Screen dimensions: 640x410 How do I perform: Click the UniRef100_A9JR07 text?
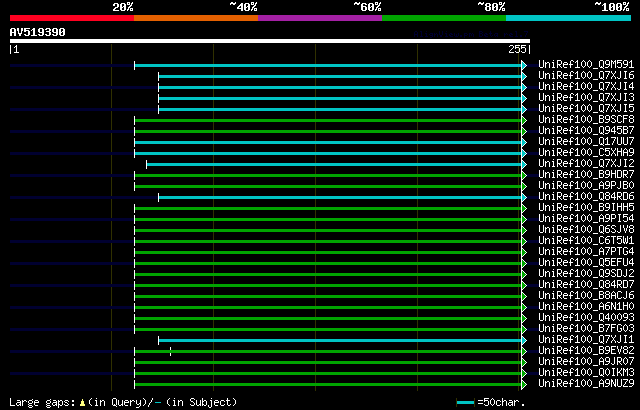pos(586,362)
